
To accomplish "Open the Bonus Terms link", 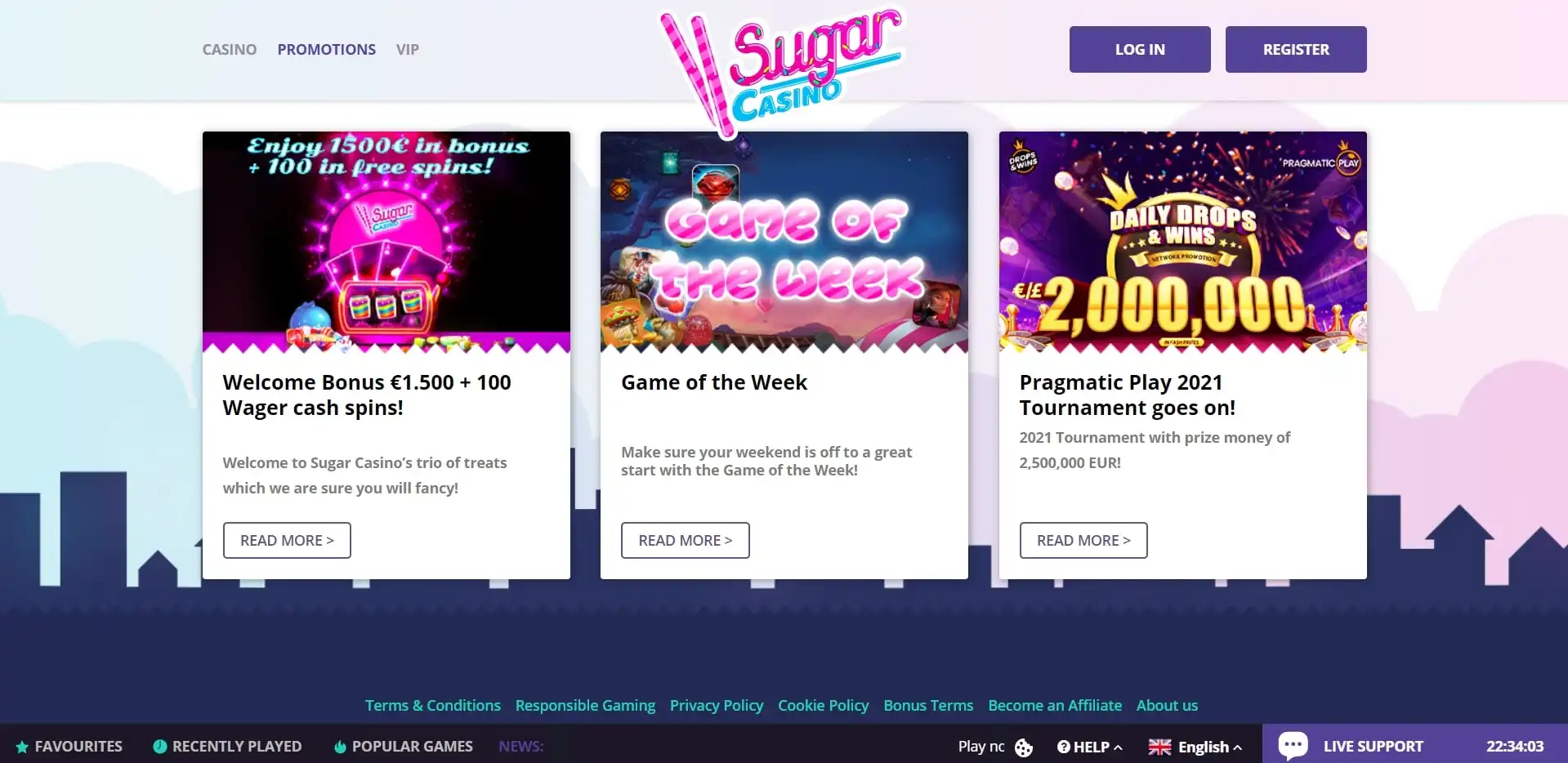I will coord(928,705).
